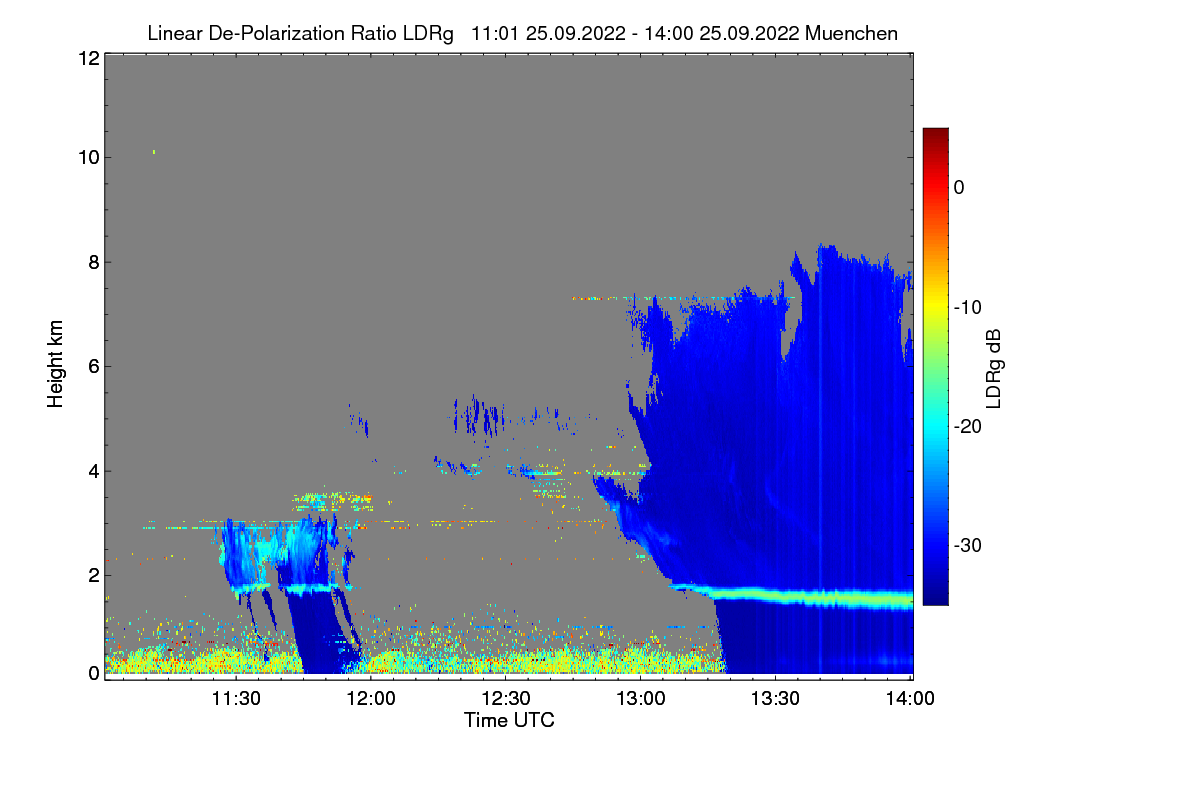Click the height axis label 10
The width and height of the screenshot is (1200, 800).
87,157
